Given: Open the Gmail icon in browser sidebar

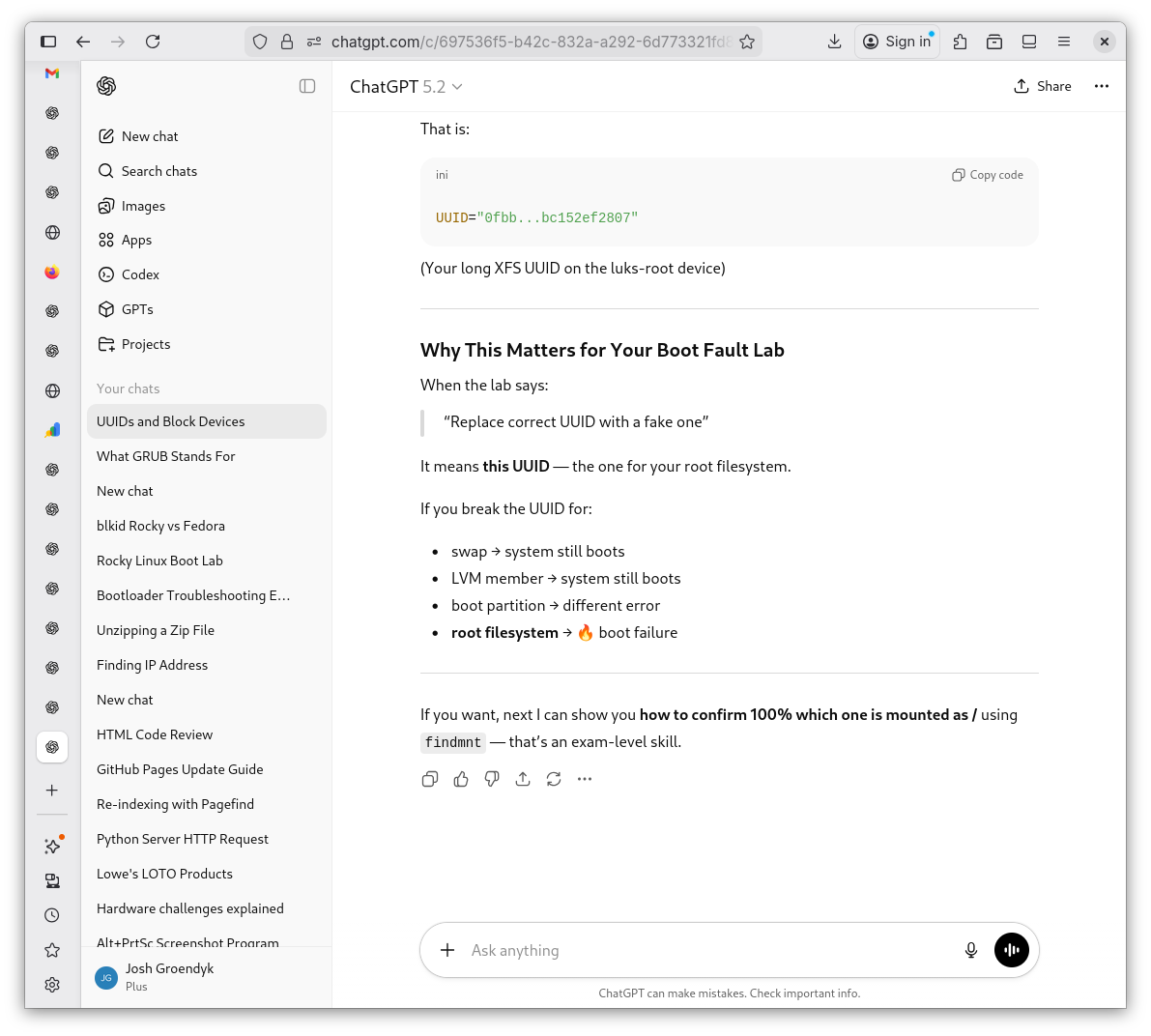Looking at the screenshot, I should point(52,73).
